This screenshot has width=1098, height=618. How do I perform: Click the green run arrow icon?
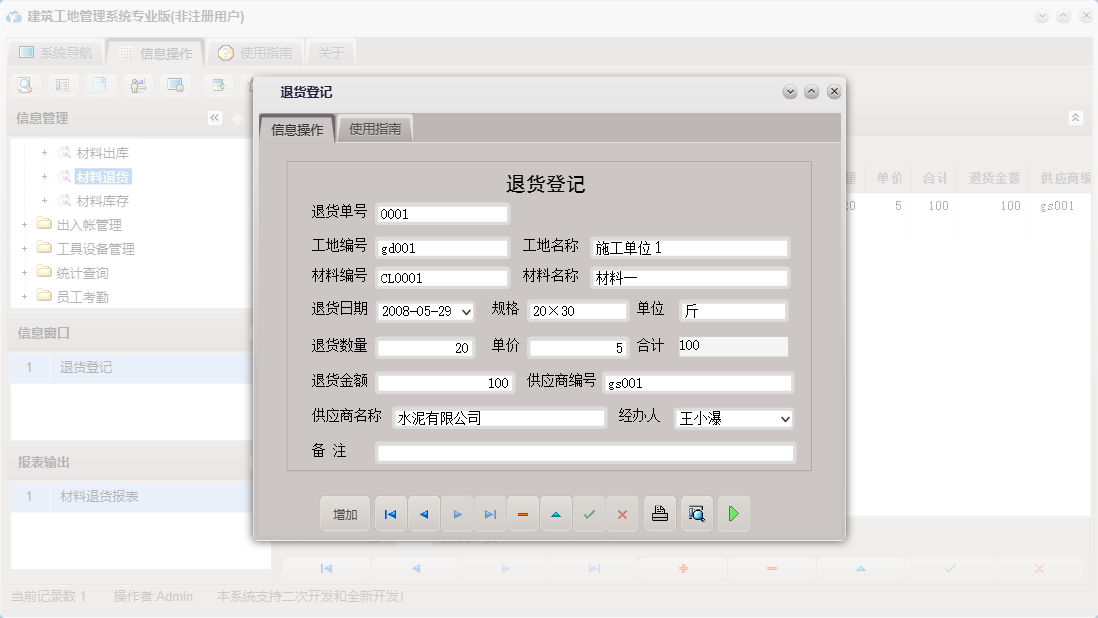(x=733, y=513)
